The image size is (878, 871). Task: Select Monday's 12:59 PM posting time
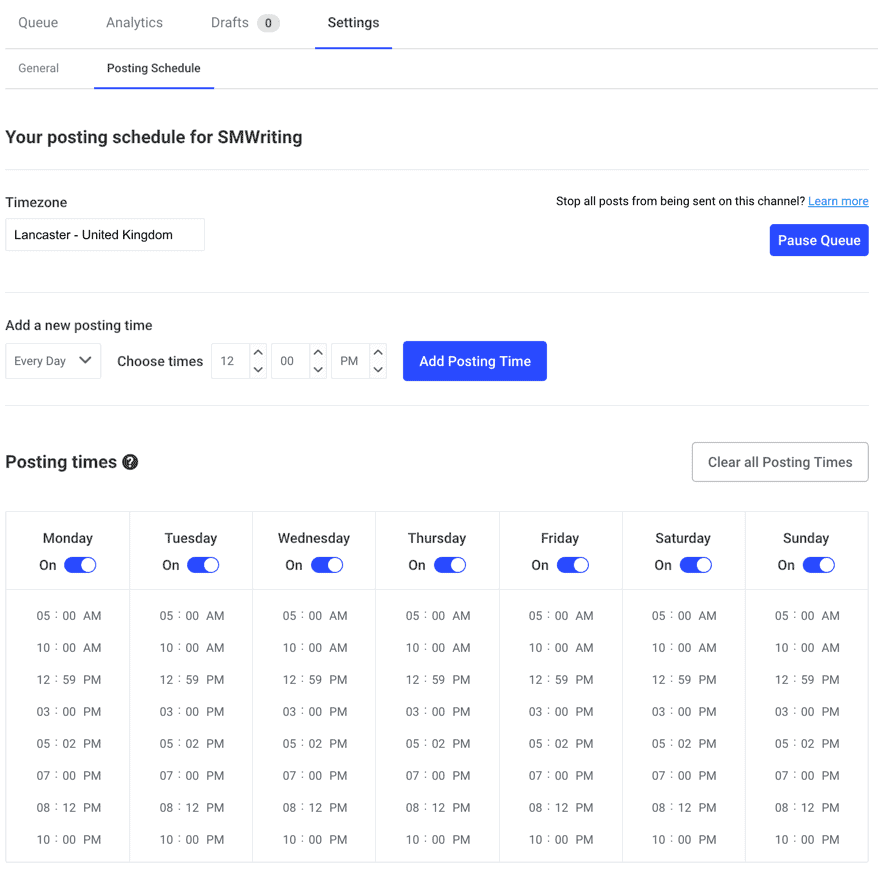coord(69,679)
